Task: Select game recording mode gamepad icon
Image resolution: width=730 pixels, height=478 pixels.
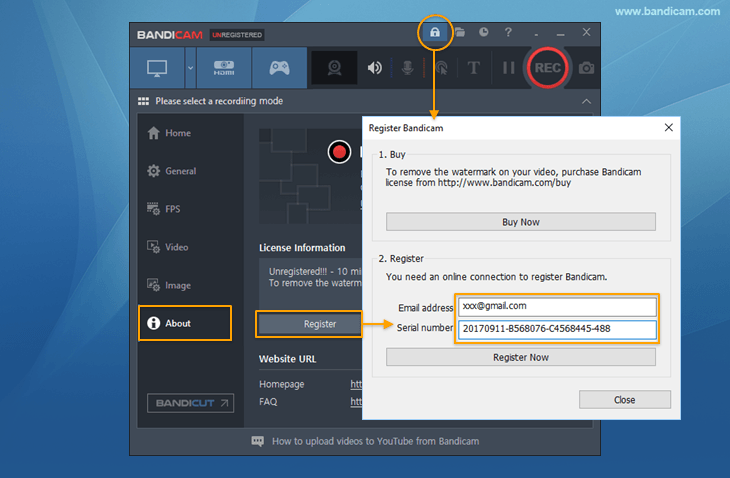Action: (x=279, y=68)
